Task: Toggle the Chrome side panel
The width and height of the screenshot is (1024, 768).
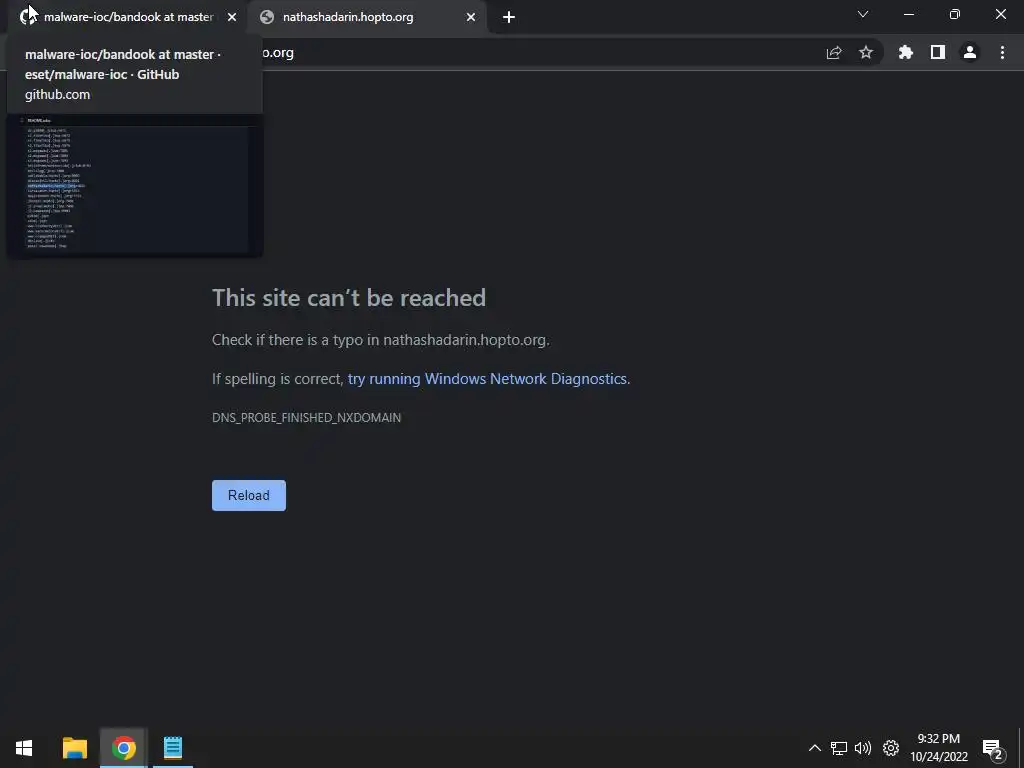Action: pos(938,53)
